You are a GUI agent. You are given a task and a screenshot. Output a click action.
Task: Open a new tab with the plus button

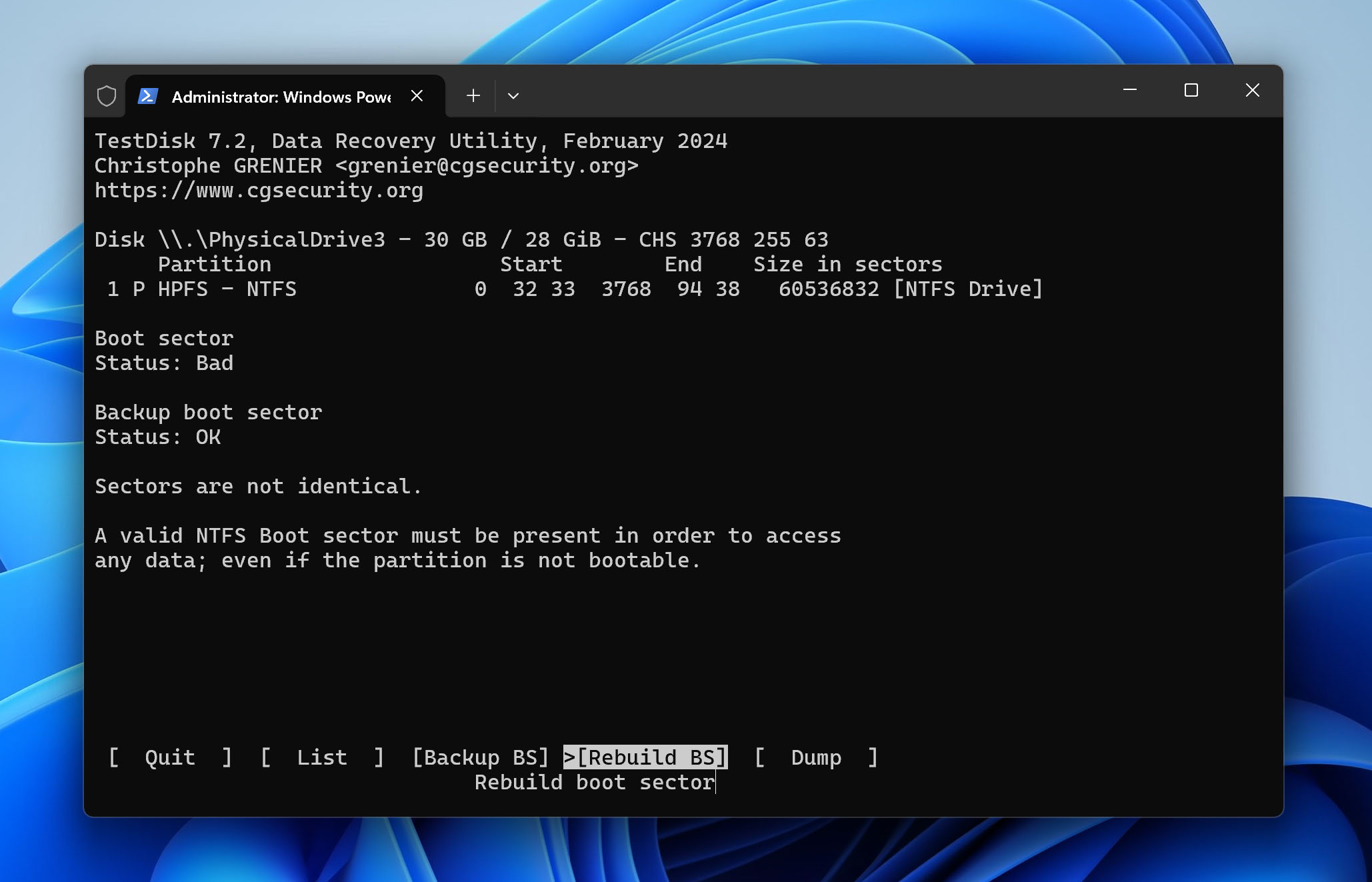473,96
